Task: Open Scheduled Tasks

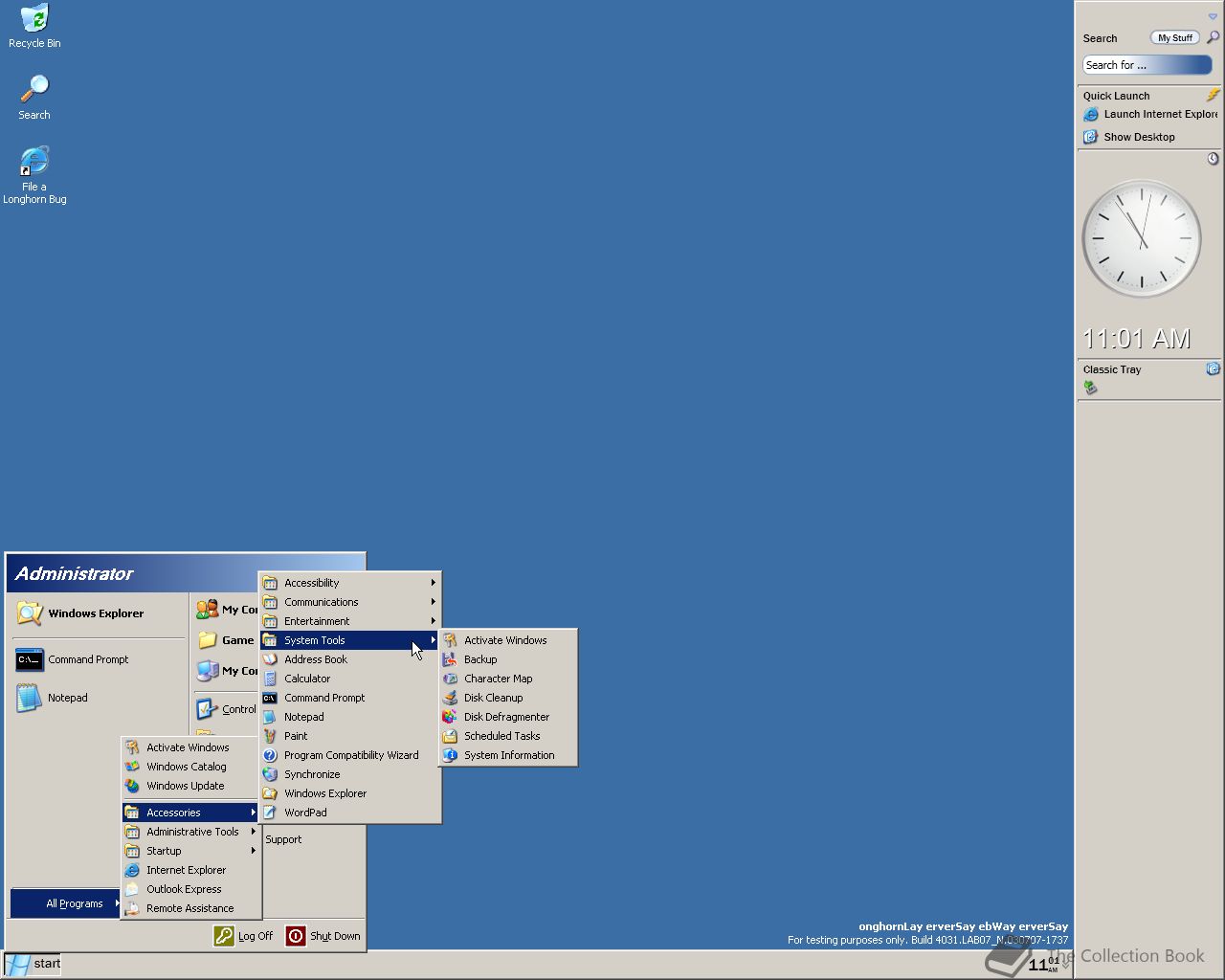Action: [508, 736]
